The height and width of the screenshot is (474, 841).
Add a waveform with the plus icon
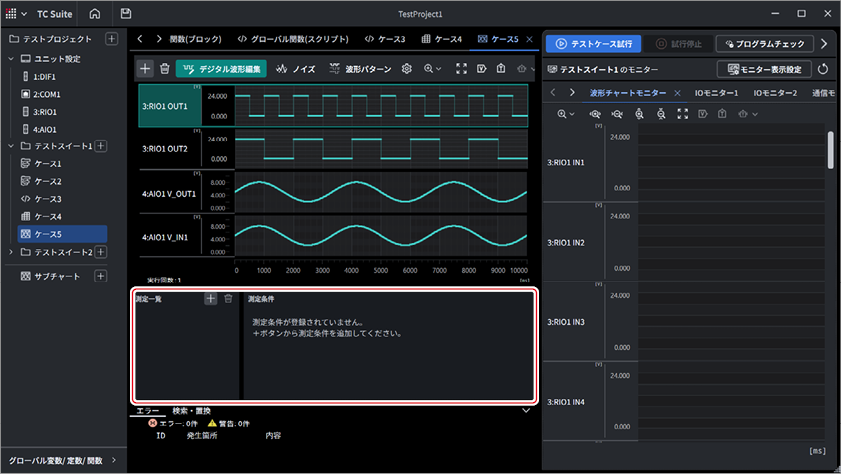tap(145, 69)
